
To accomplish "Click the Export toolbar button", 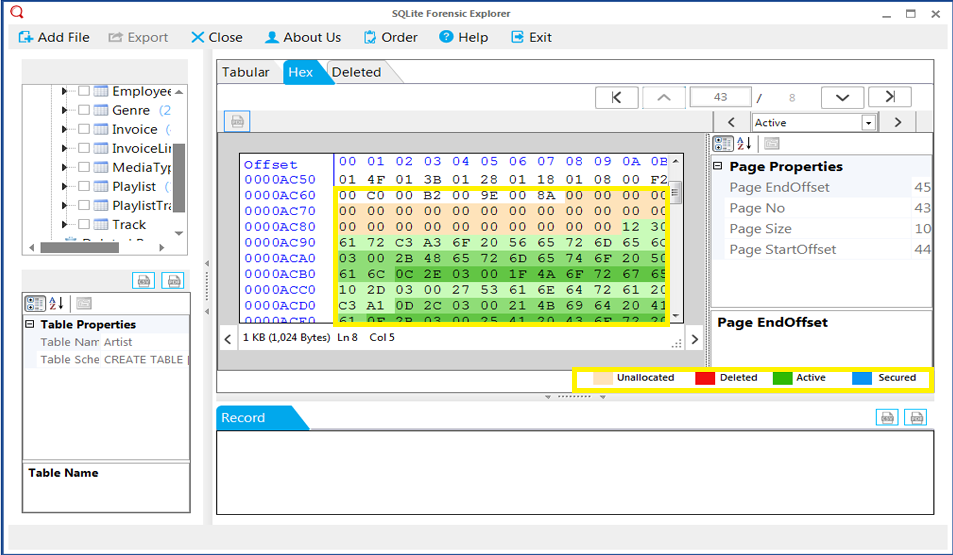I will pyautogui.click(x=138, y=38).
